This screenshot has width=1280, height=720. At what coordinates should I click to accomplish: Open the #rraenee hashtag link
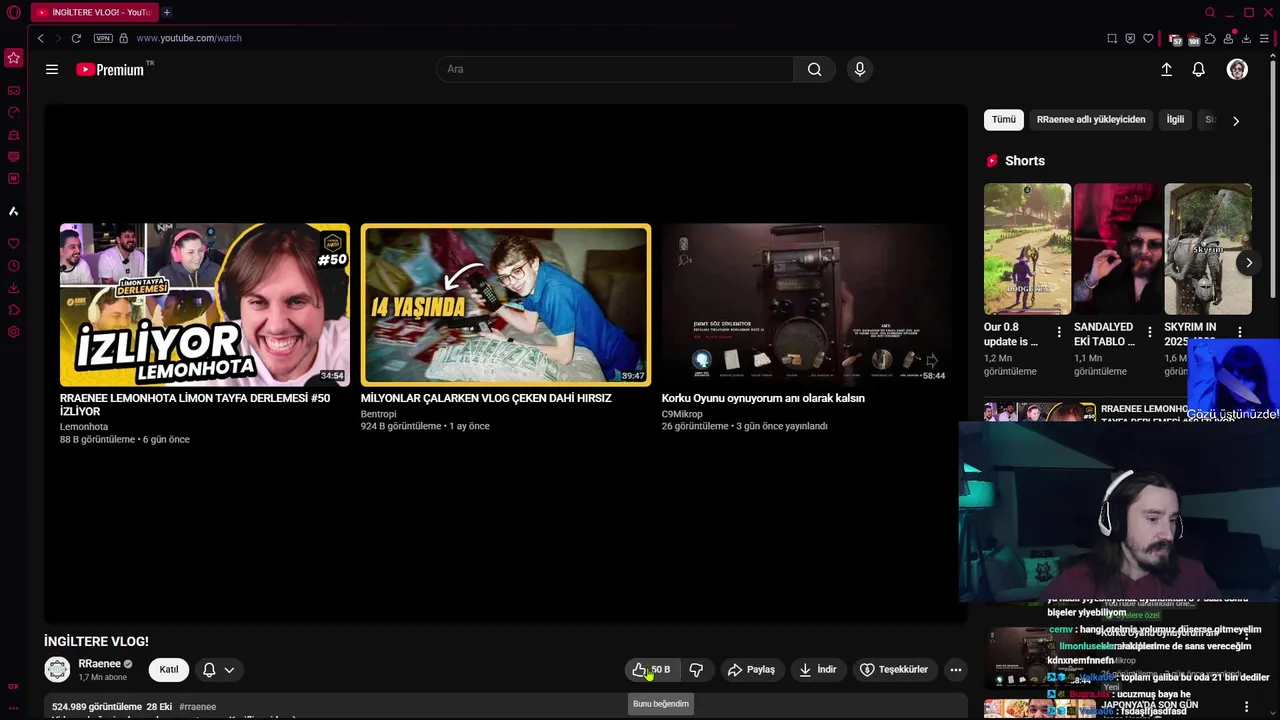click(197, 707)
